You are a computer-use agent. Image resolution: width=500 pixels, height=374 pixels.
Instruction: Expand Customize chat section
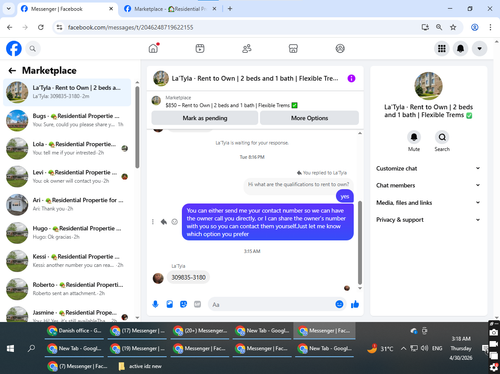[428, 168]
